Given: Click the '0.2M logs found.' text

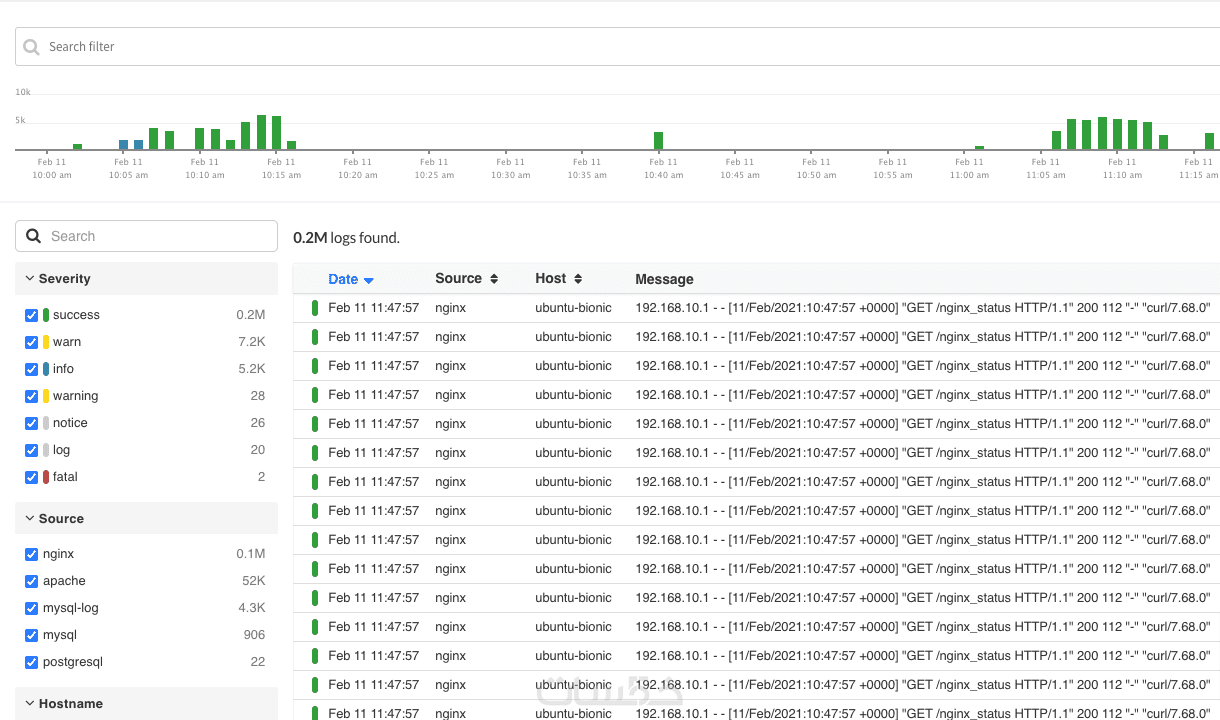Looking at the screenshot, I should [x=346, y=238].
